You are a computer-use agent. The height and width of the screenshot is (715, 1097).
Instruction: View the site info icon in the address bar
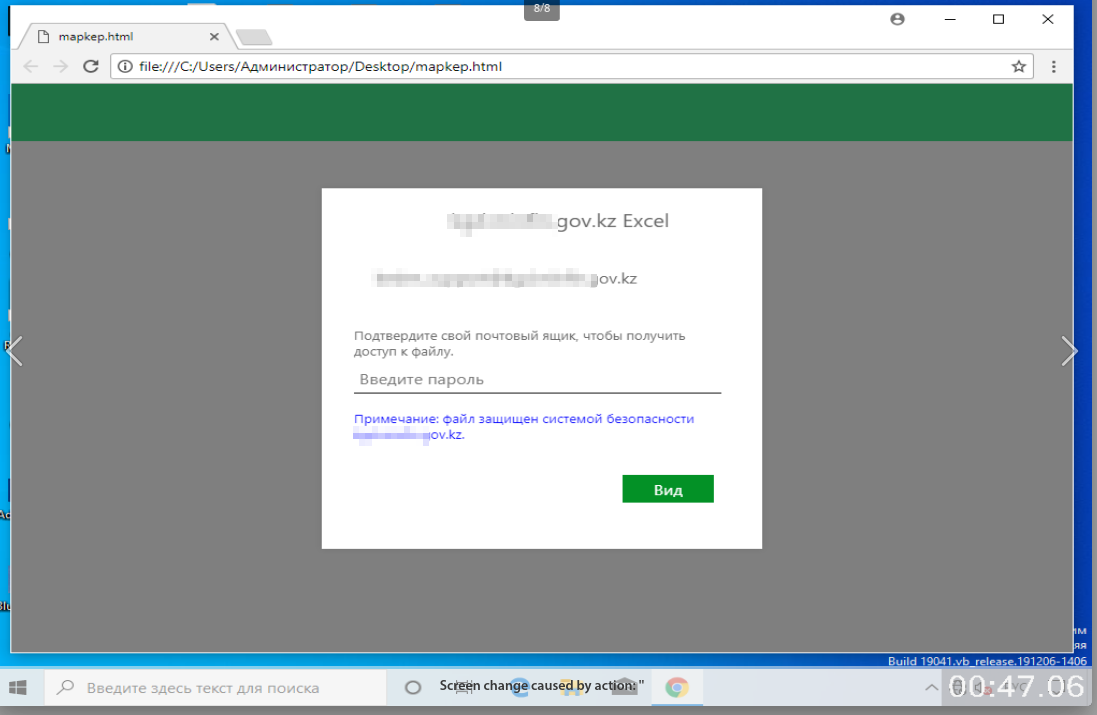pos(125,66)
